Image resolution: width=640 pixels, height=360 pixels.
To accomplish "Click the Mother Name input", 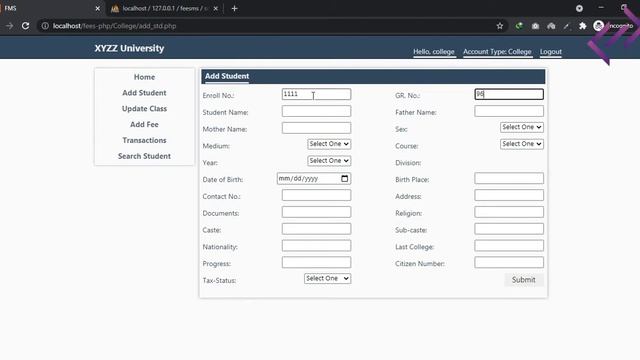I will coord(316,128).
